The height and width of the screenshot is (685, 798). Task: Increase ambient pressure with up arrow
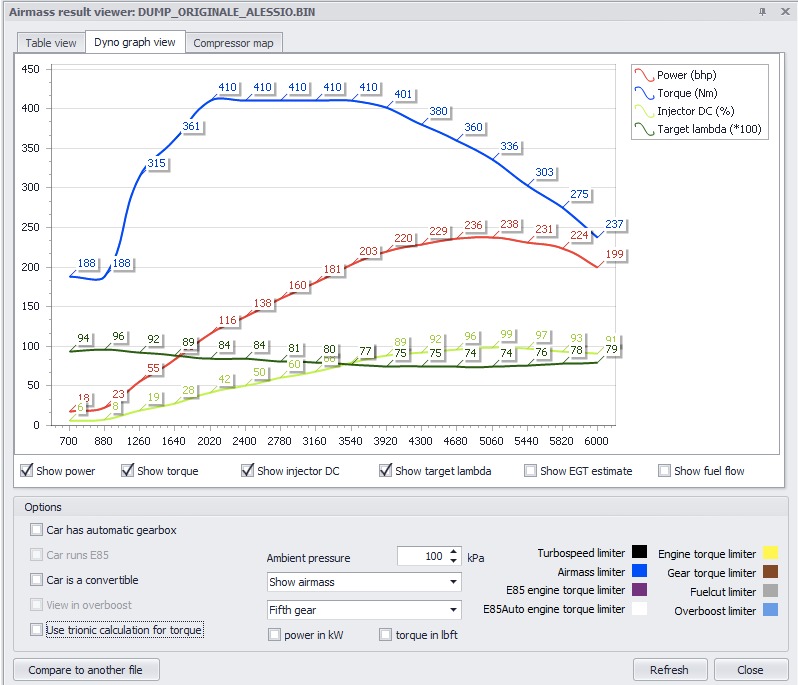pyautogui.click(x=453, y=552)
